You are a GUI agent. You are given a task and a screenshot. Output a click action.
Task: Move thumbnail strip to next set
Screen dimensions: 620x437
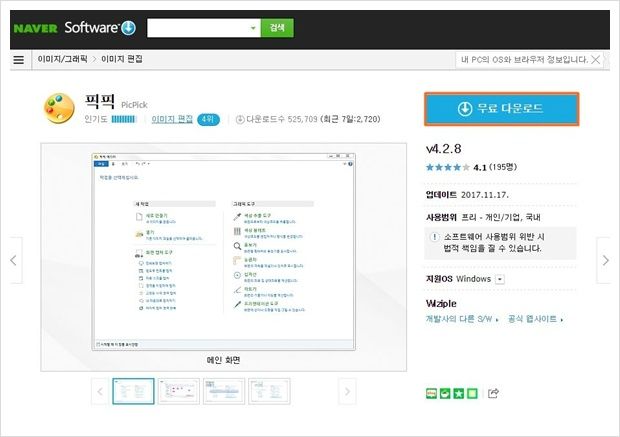point(347,392)
